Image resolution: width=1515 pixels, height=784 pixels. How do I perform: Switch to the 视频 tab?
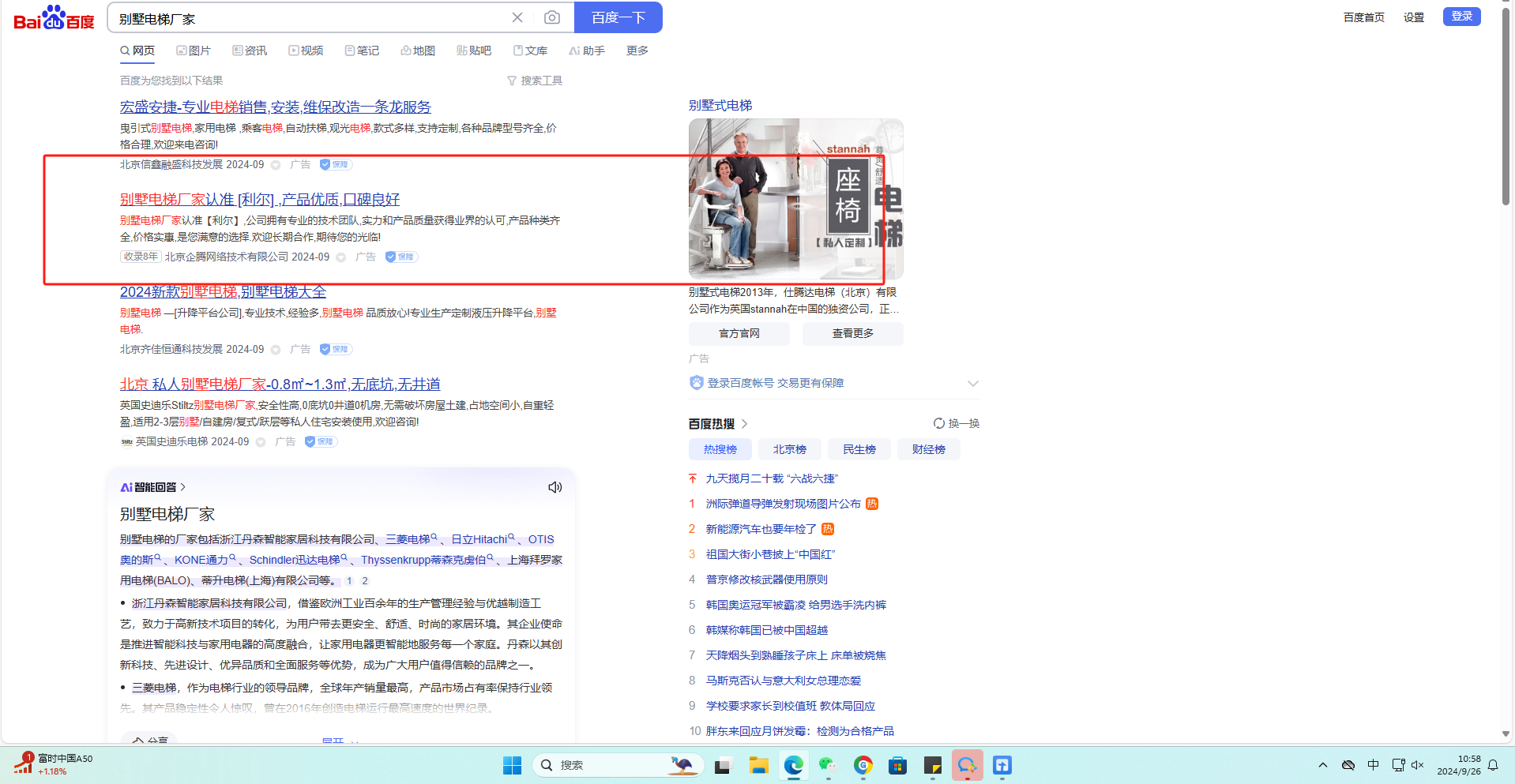[x=306, y=51]
